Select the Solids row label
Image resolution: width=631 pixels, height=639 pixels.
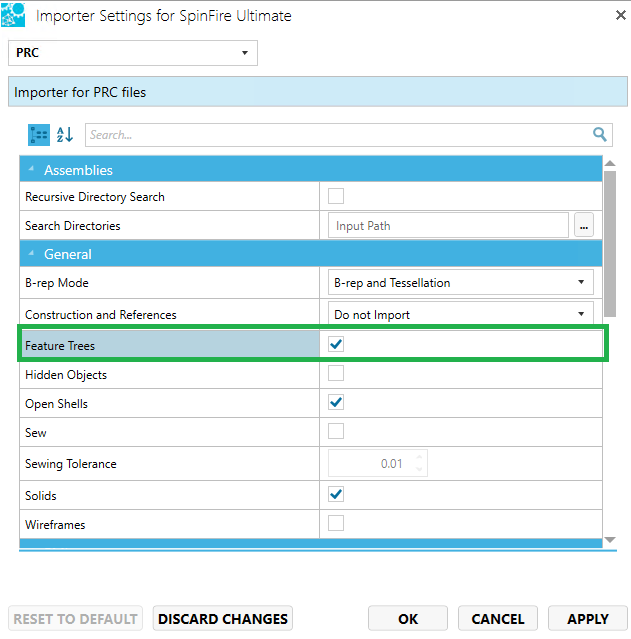(x=41, y=496)
